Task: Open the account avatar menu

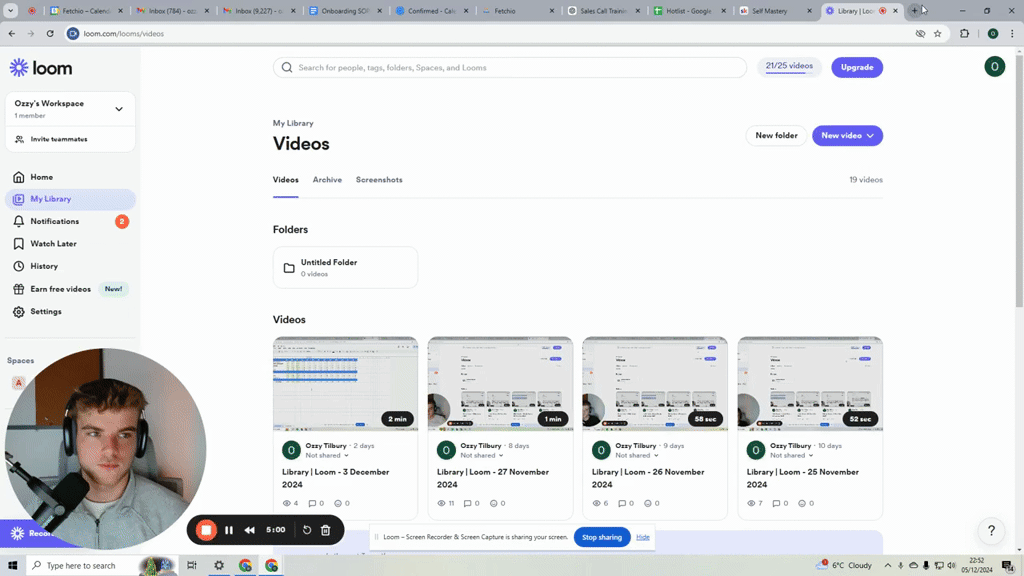Action: point(995,67)
